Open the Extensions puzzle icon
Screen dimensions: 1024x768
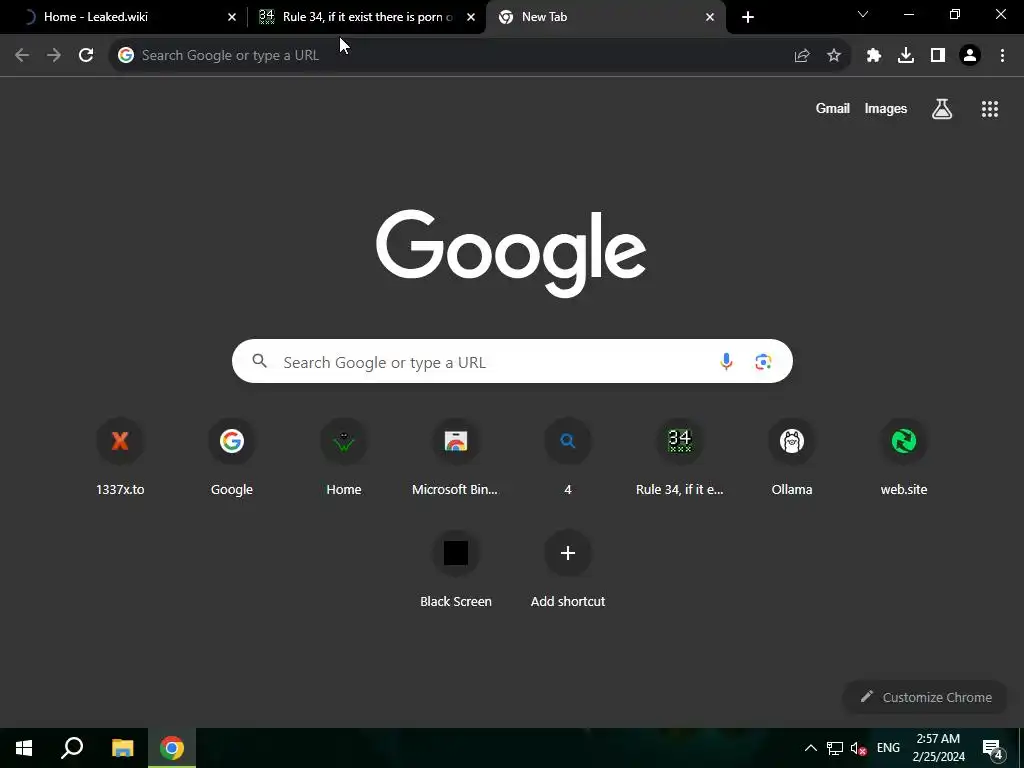click(x=874, y=56)
